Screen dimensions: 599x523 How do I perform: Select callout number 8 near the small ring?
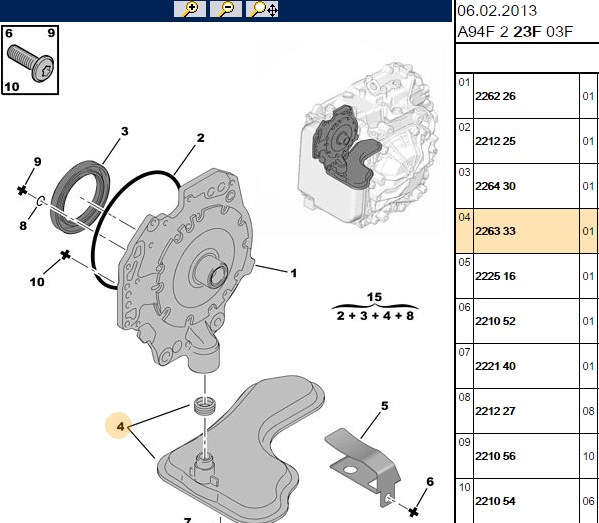coord(23,225)
